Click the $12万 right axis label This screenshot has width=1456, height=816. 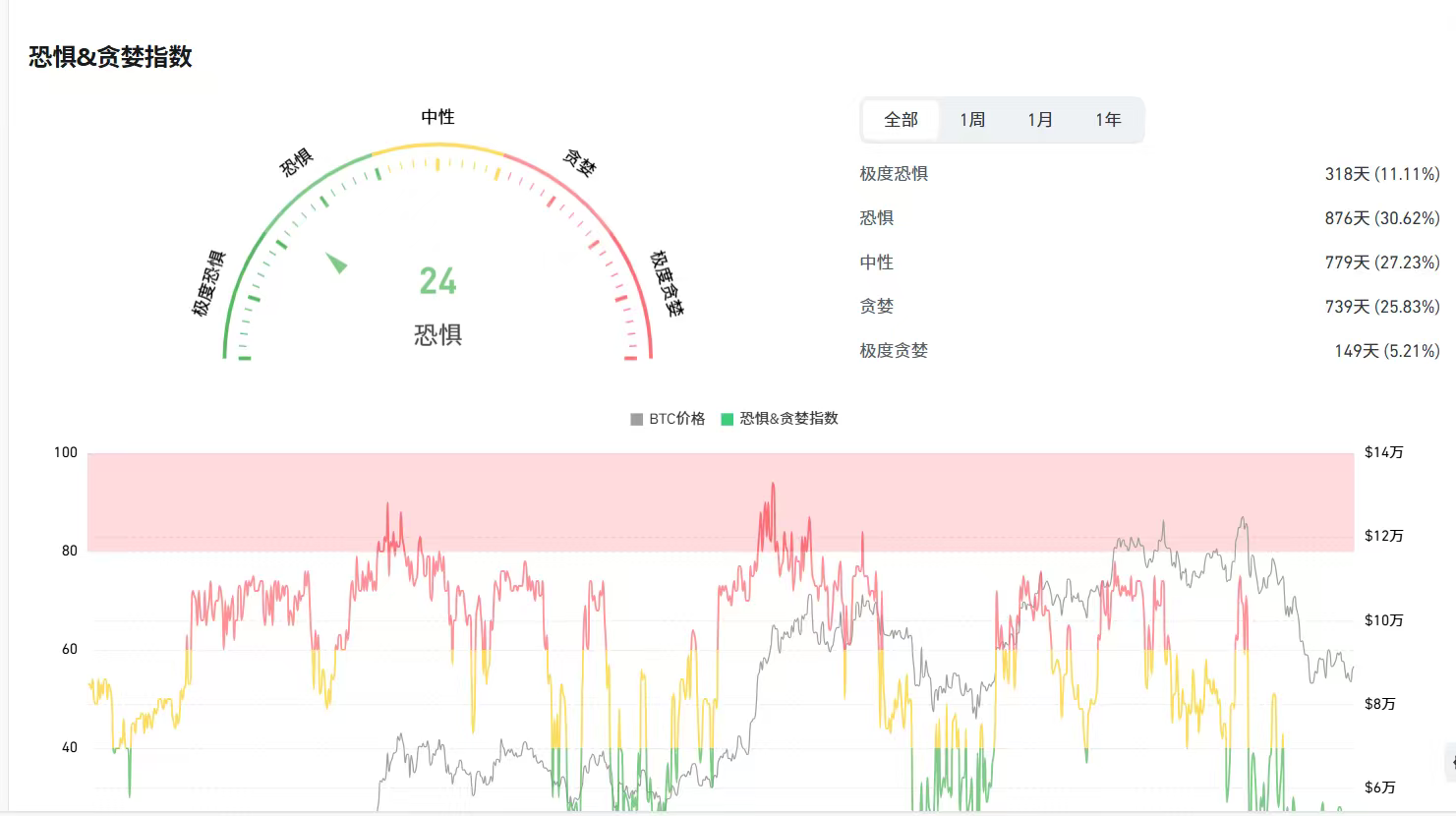[x=1383, y=536]
